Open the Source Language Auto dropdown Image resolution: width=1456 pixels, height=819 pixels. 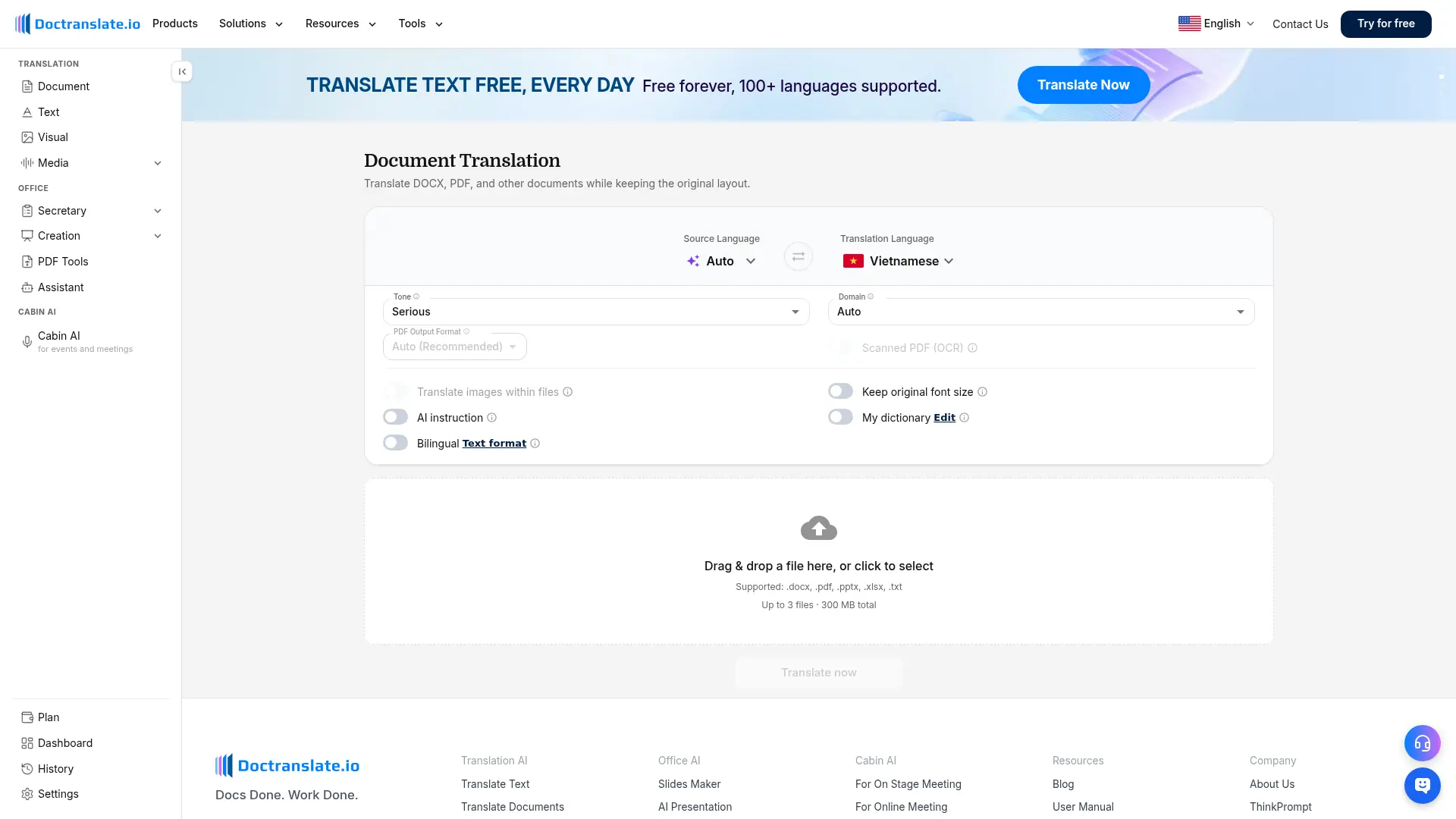pyautogui.click(x=721, y=261)
